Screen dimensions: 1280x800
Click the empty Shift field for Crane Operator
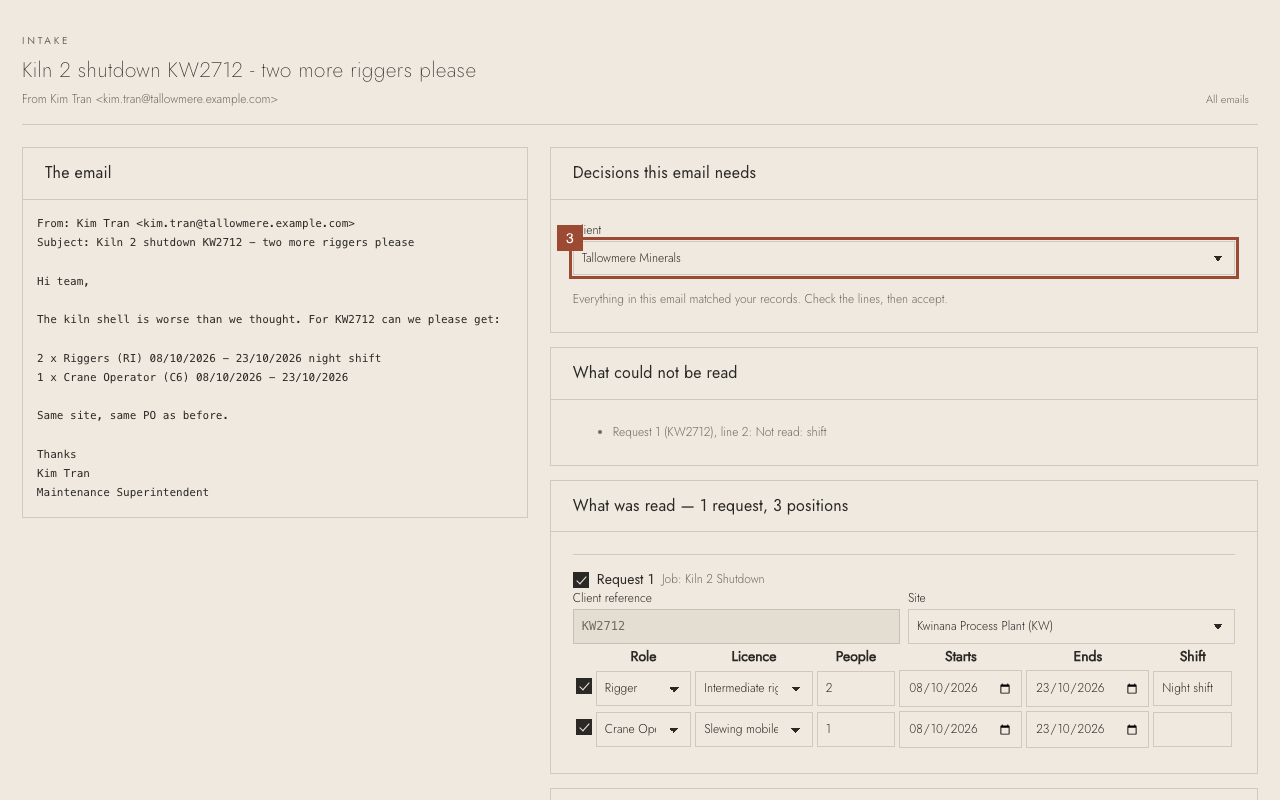tap(1192, 729)
